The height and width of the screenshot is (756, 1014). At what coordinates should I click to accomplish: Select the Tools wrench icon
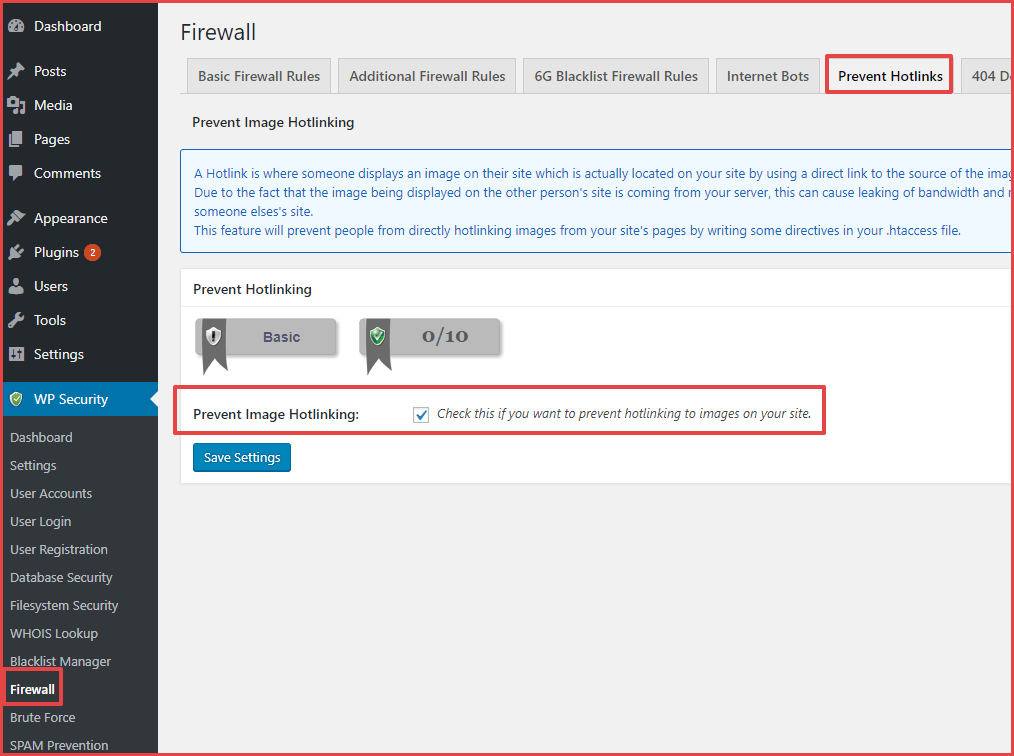pyautogui.click(x=15, y=319)
